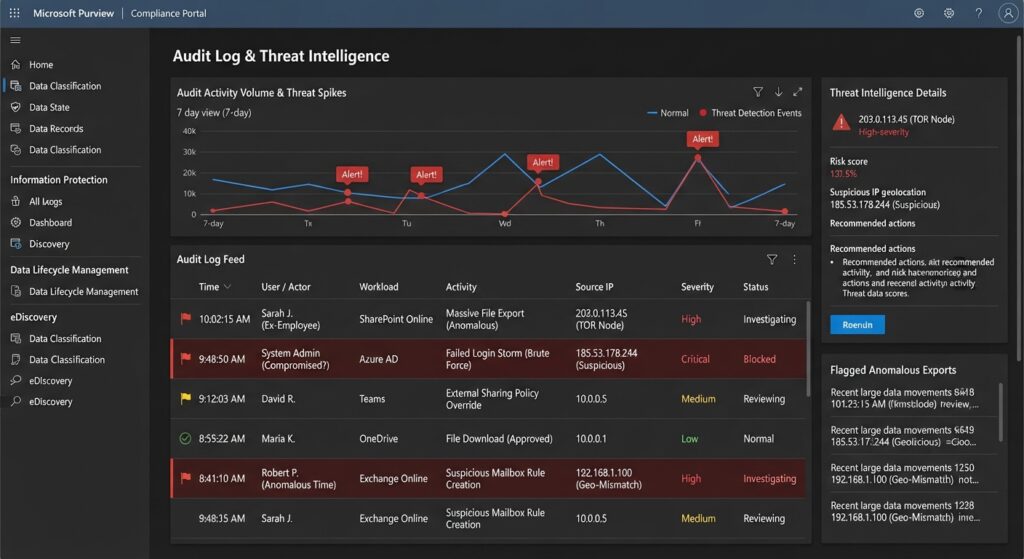Sort by Time column chevron

click(227, 287)
